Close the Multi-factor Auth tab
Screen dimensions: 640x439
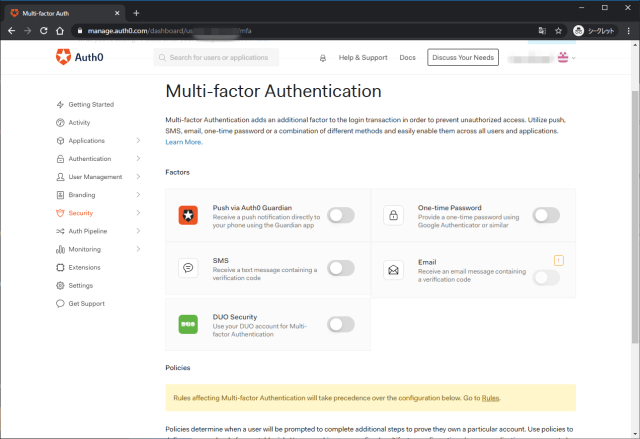pos(117,13)
